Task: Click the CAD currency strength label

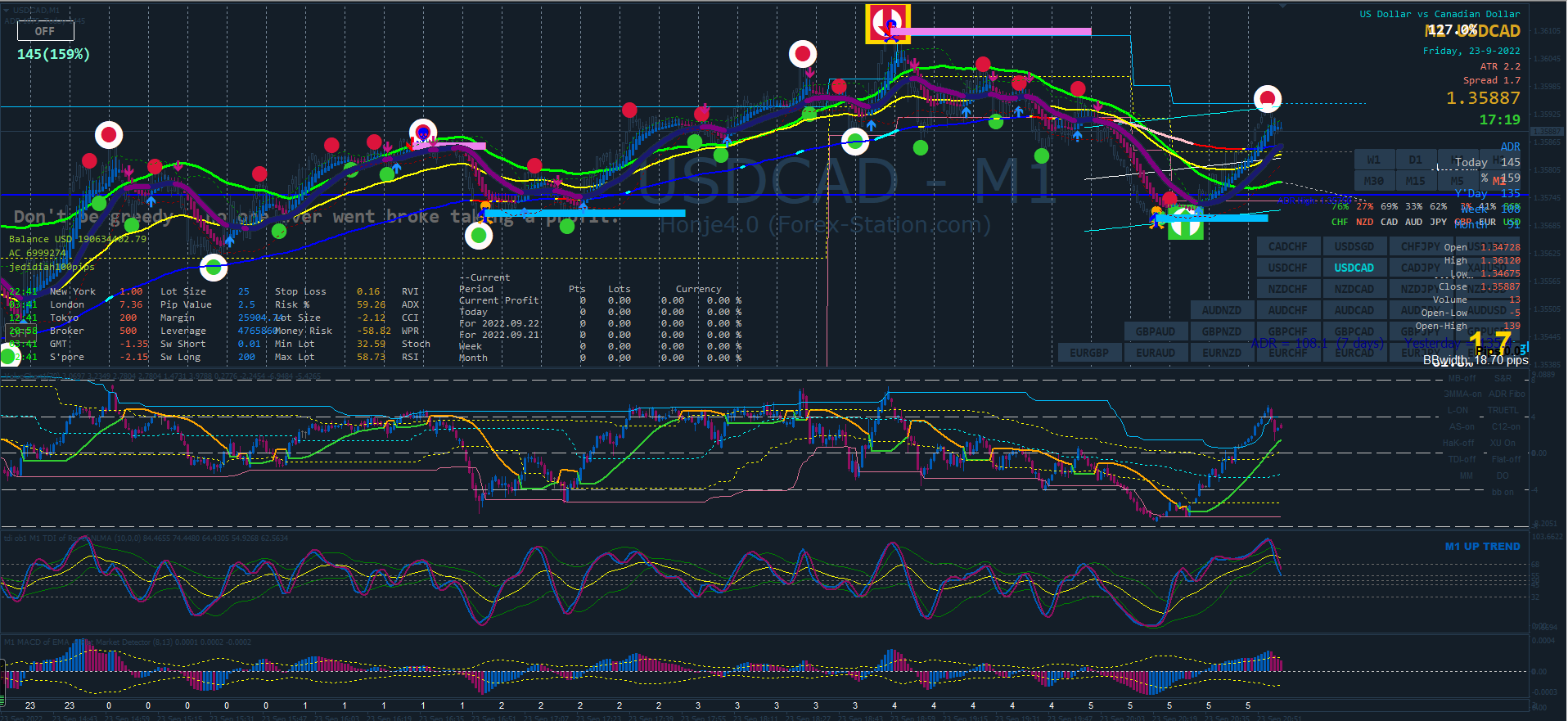Action: (x=1390, y=222)
